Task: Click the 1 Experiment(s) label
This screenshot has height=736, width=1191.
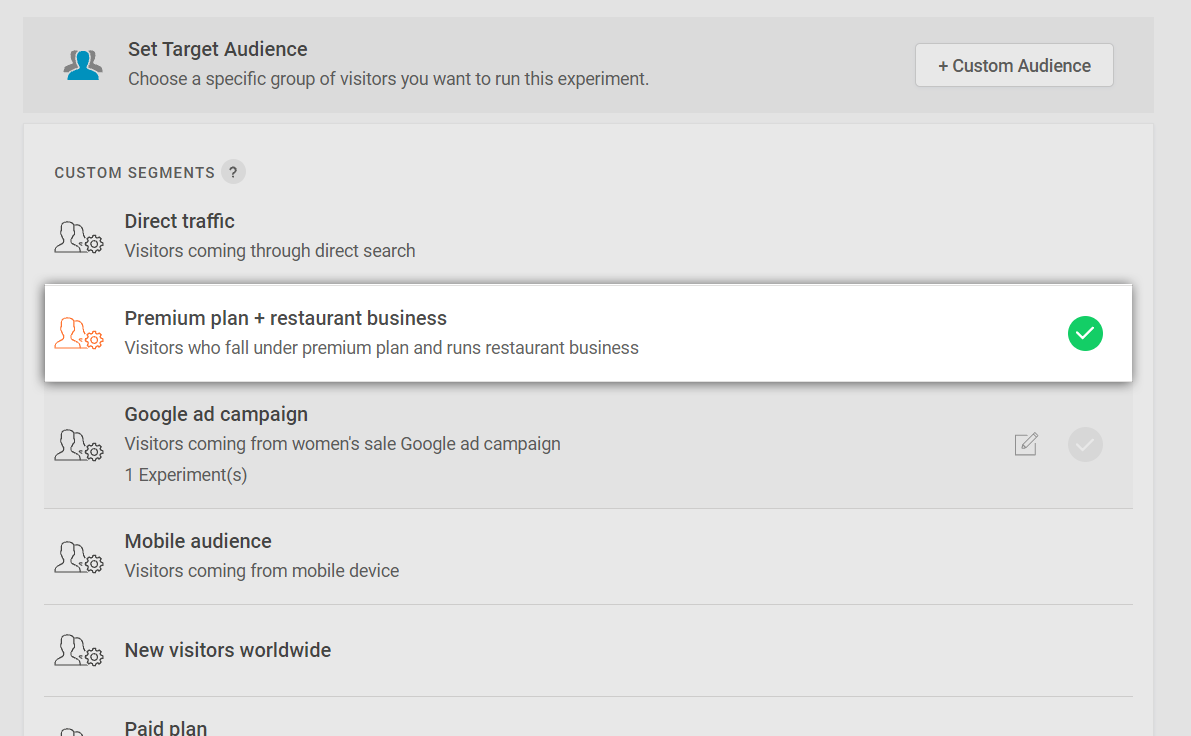Action: (x=186, y=475)
